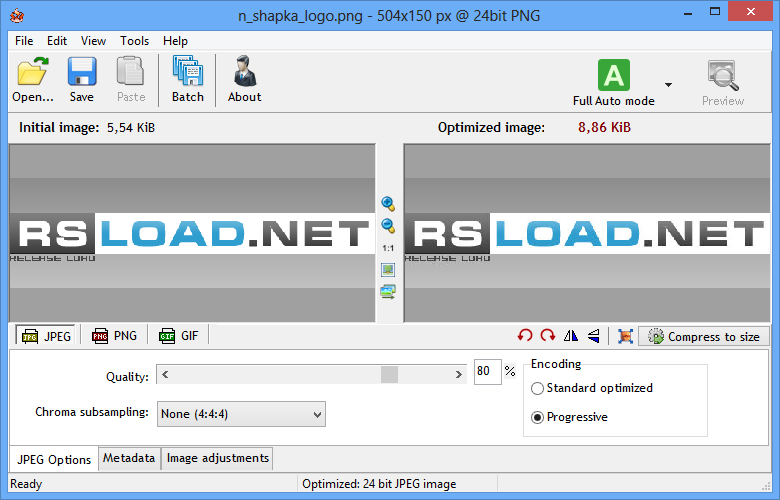Select Progressive encoding option

[538, 417]
